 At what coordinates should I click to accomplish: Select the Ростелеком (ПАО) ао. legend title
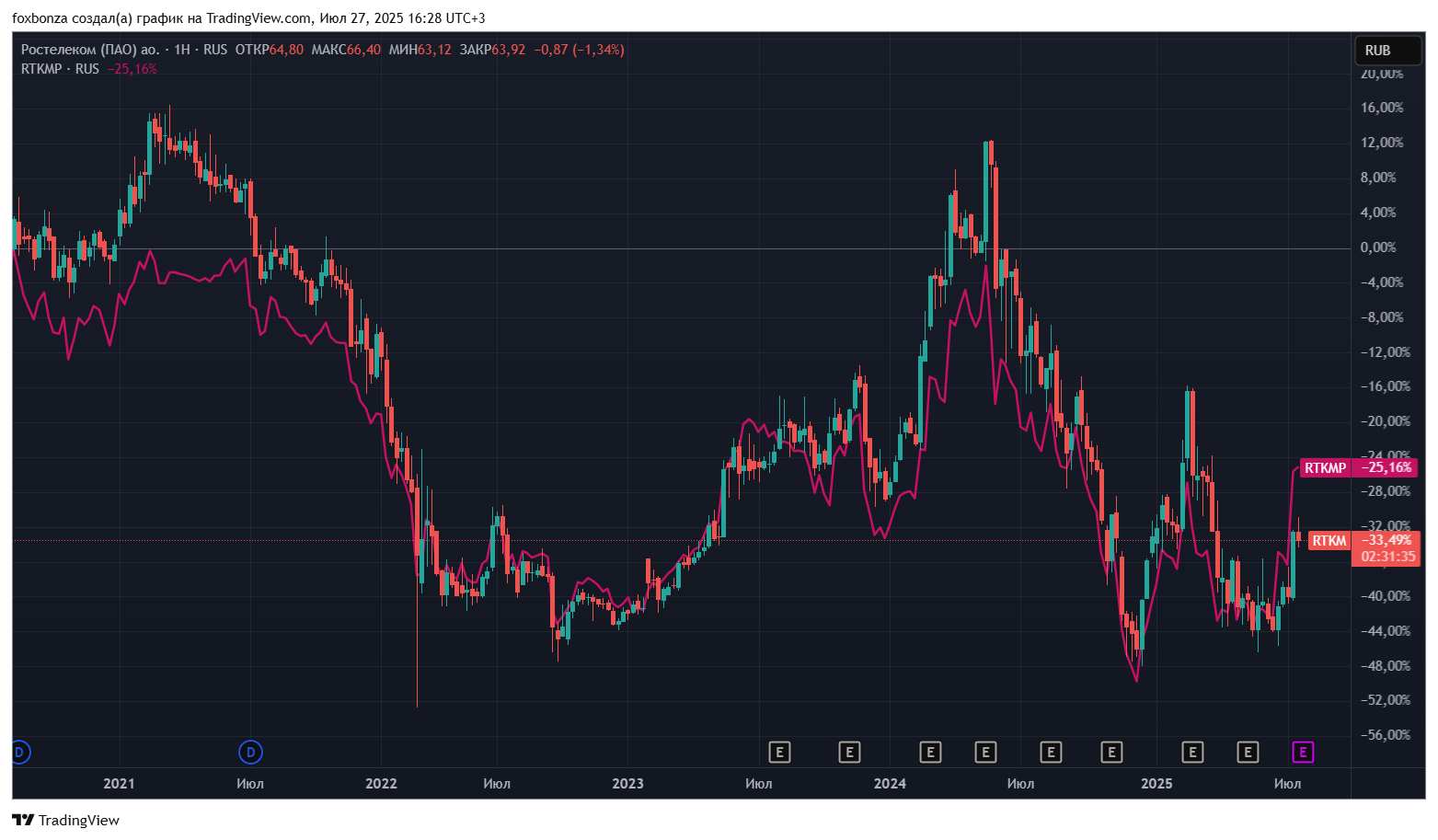pos(90,50)
